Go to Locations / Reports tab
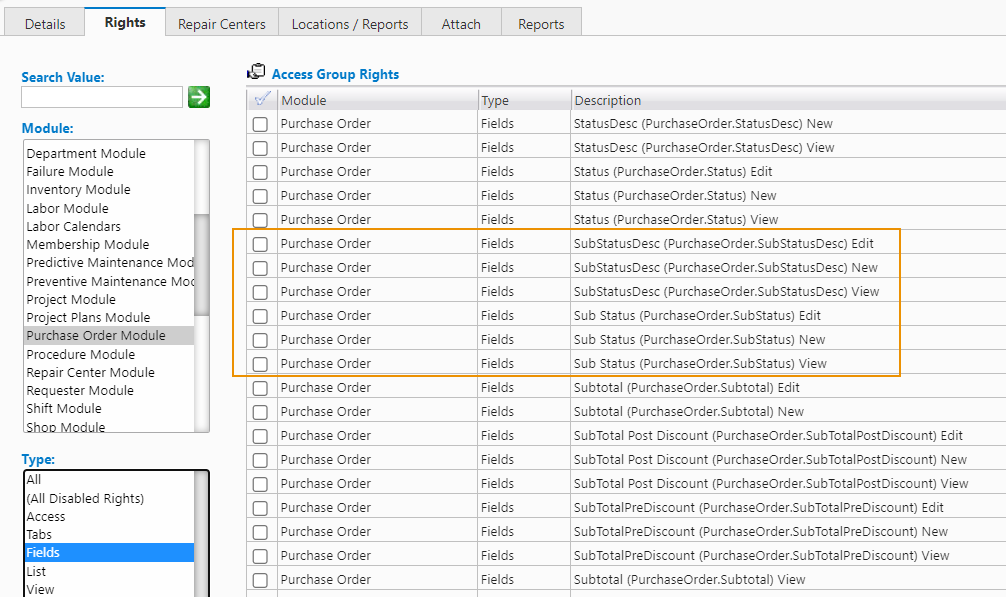Screen dimensions: 1006x597 pos(350,24)
